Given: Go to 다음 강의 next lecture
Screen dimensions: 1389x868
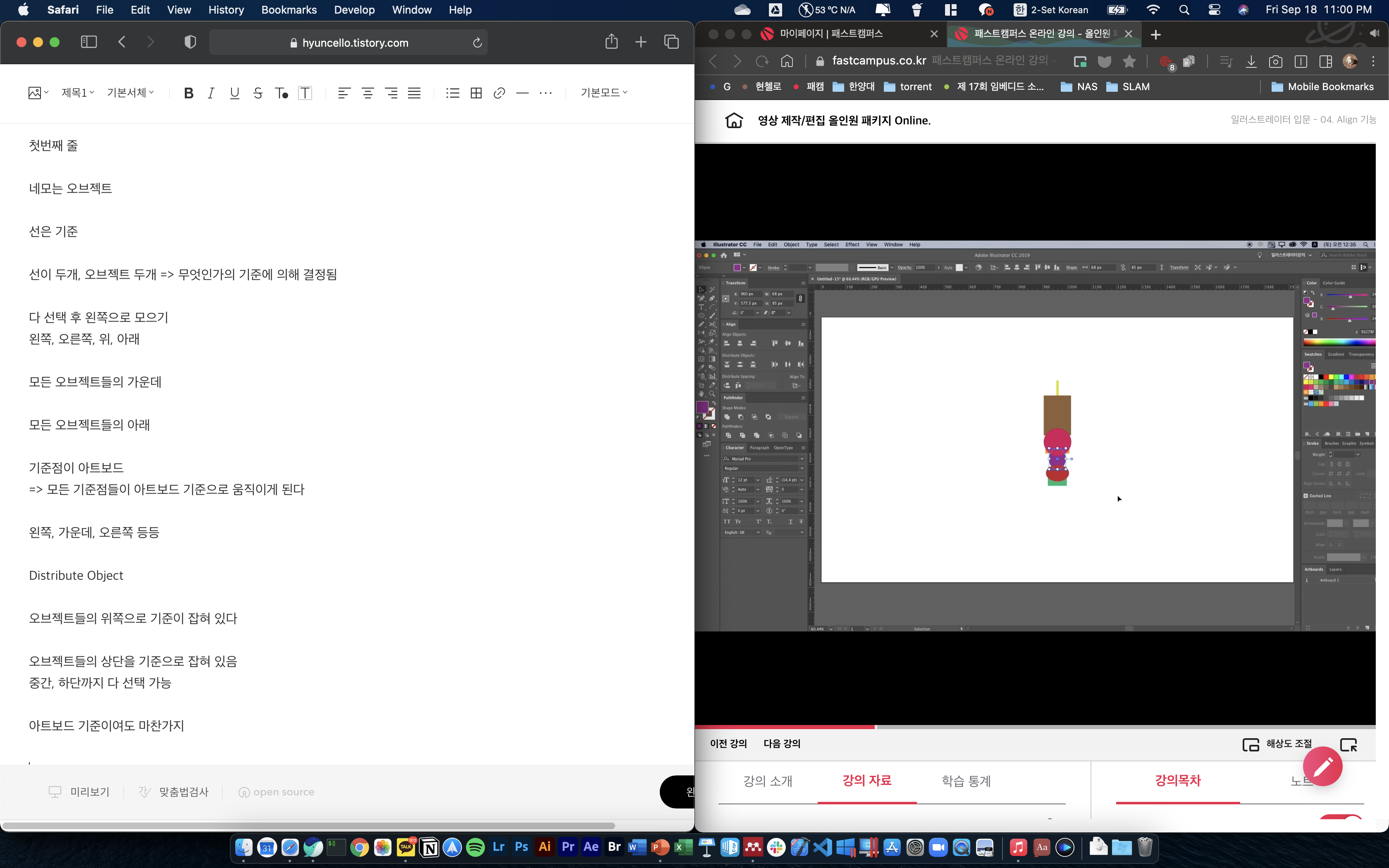Looking at the screenshot, I should pyautogui.click(x=781, y=744).
